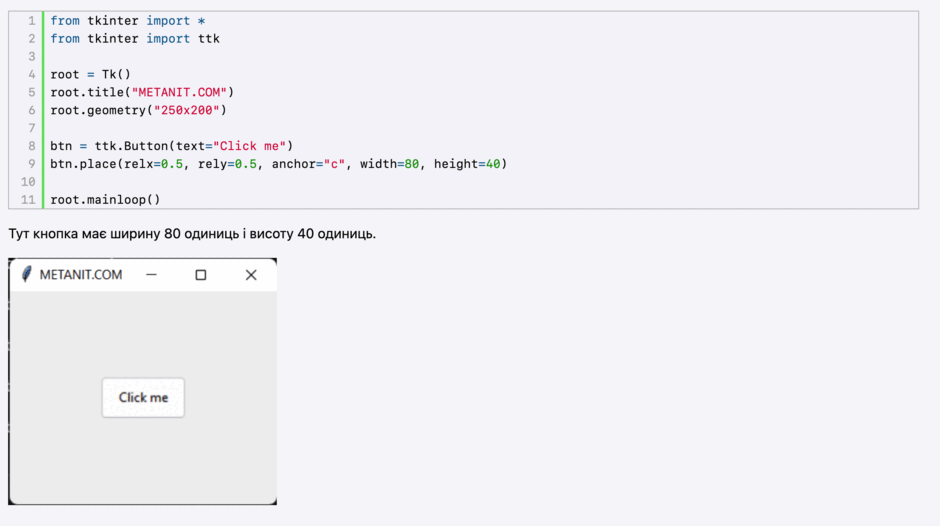940x526 pixels.
Task: Maximize the METANIT.COM window
Action: pos(201,275)
